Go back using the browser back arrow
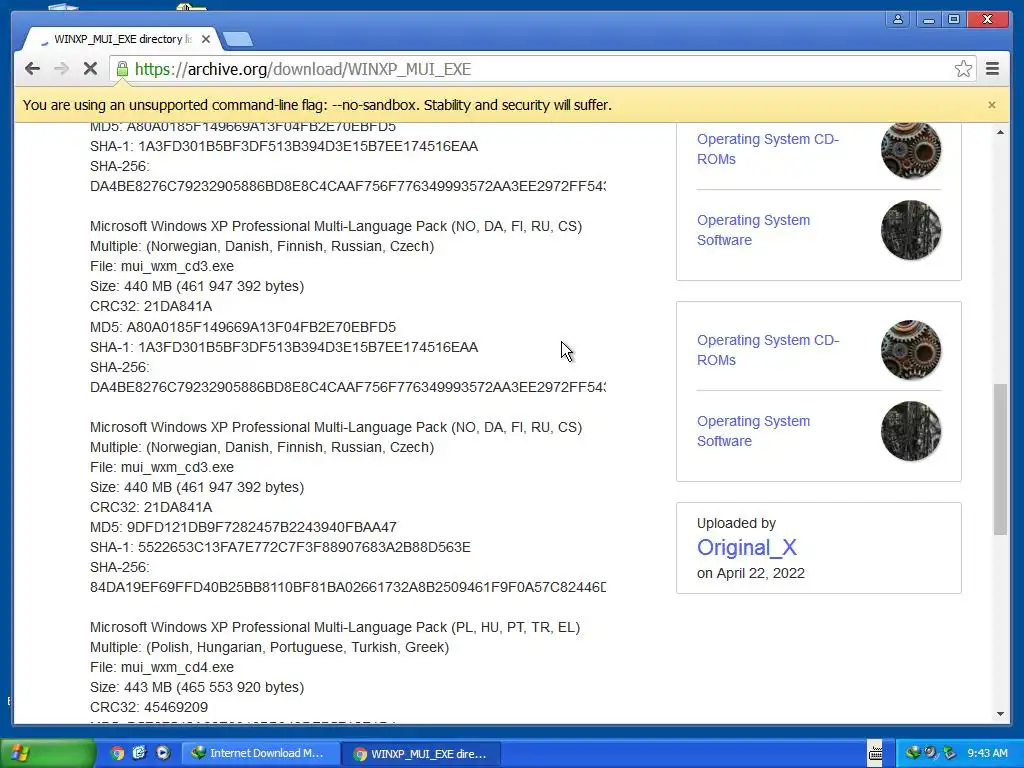 coord(32,69)
